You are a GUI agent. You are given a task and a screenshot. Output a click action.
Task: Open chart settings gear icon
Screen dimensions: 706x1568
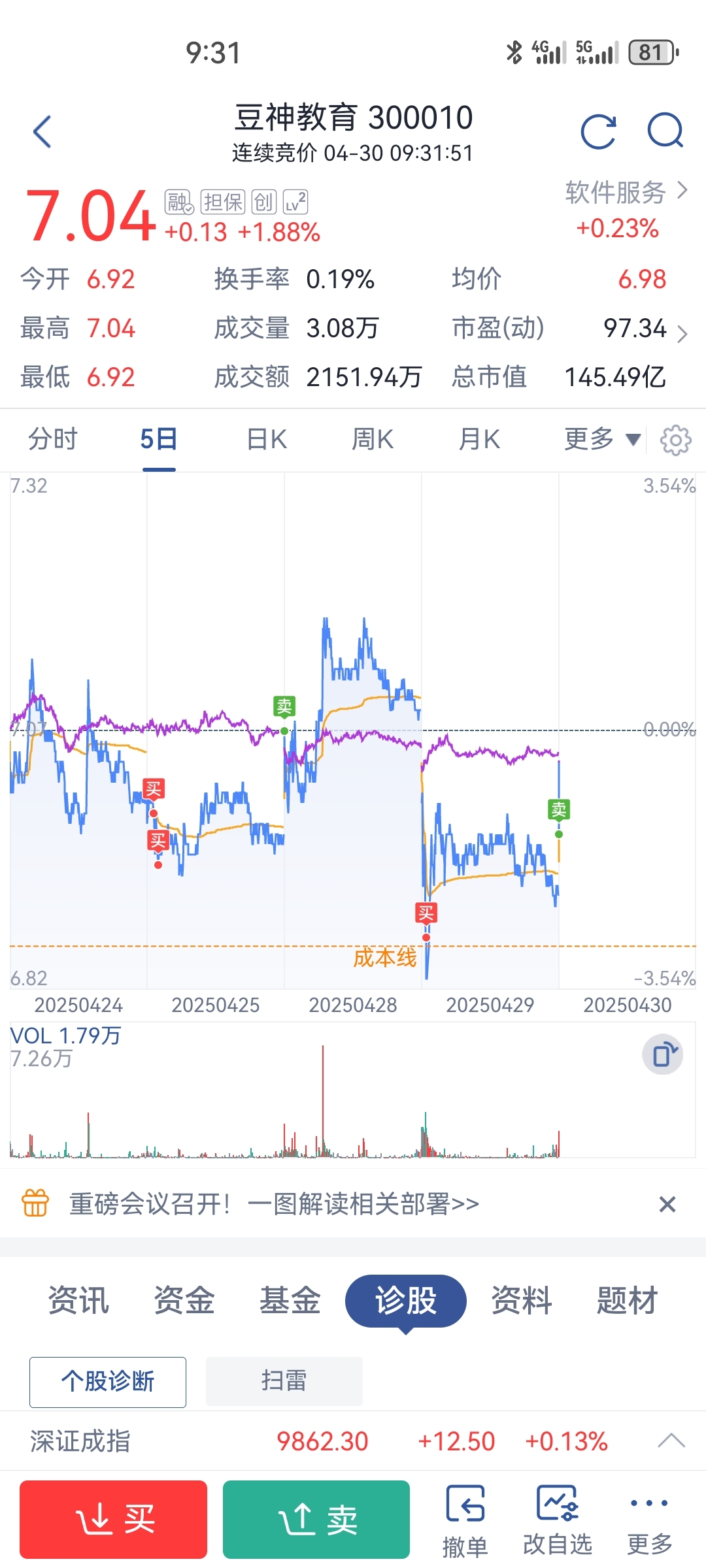(x=675, y=440)
